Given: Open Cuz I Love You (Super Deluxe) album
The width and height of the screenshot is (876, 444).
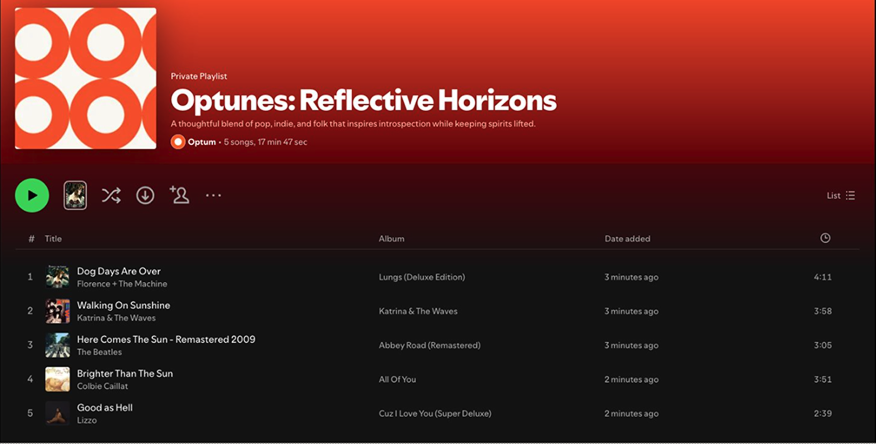Looking at the screenshot, I should 435,413.
